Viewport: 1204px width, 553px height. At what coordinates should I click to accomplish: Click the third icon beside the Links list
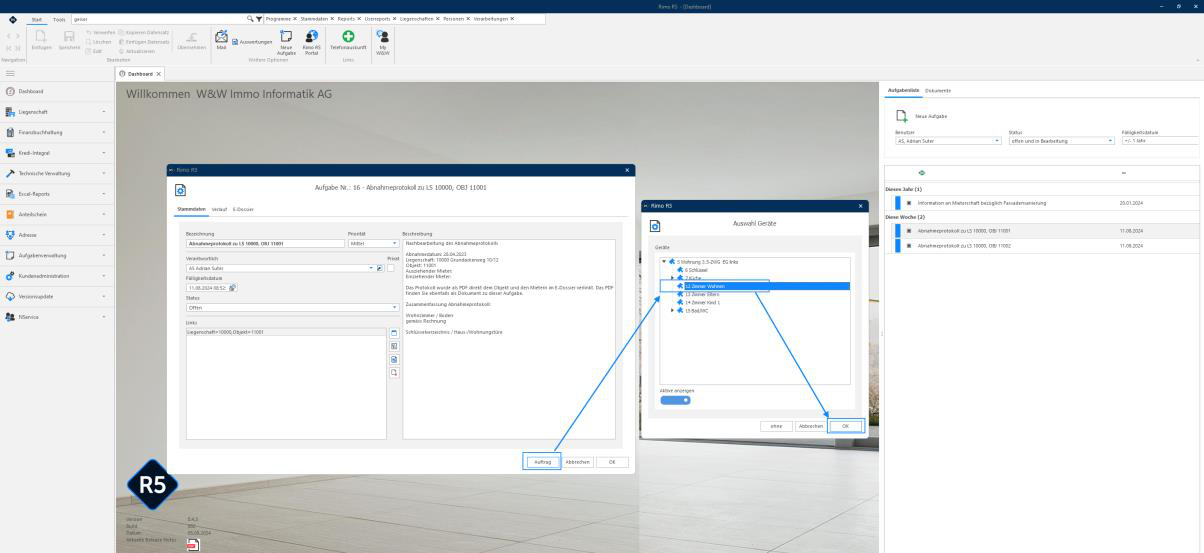point(394,359)
